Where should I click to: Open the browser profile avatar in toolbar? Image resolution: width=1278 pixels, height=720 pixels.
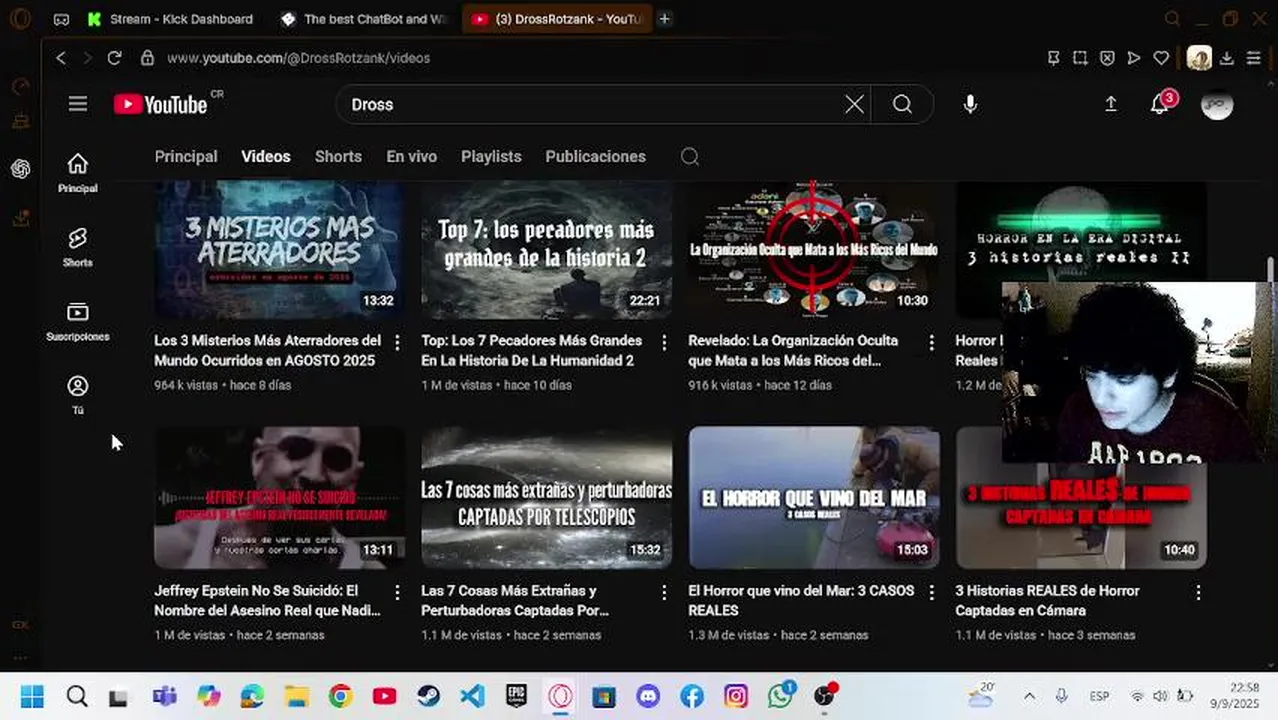(x=1199, y=58)
